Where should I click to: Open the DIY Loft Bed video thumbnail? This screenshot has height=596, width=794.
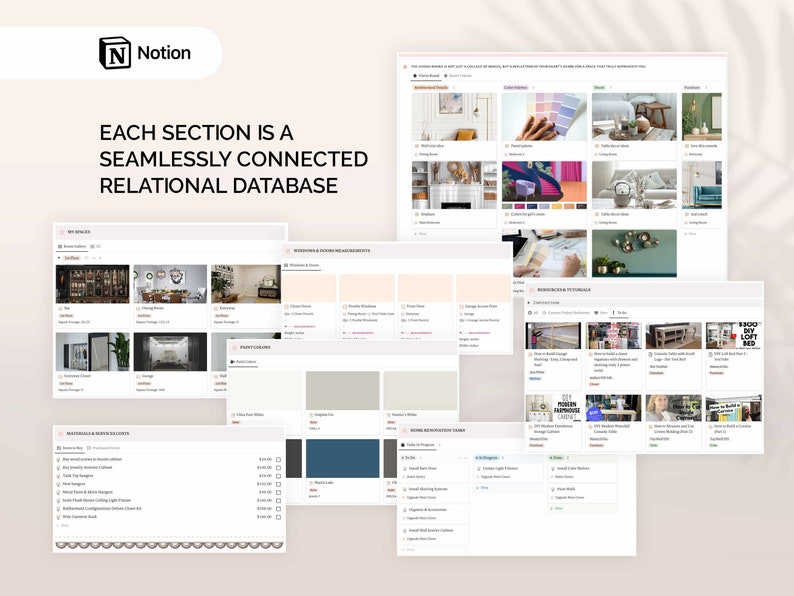[734, 335]
